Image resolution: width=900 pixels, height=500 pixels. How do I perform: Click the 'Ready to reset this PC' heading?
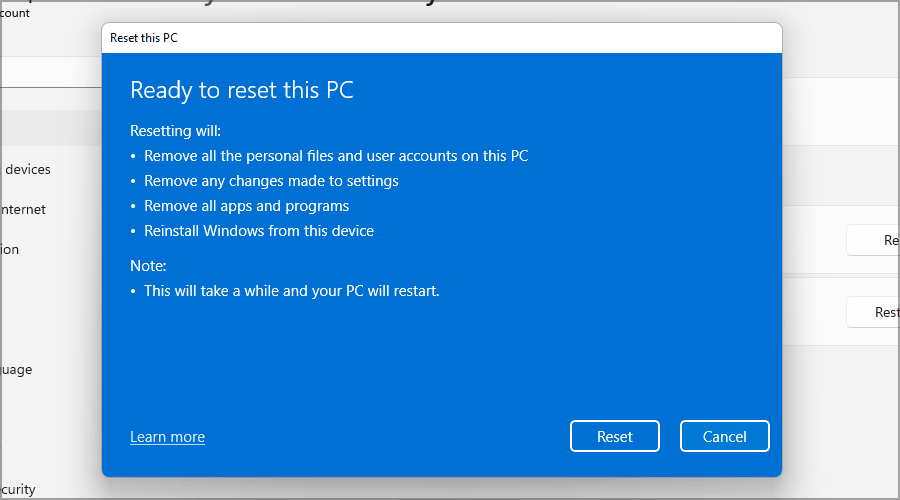point(242,91)
